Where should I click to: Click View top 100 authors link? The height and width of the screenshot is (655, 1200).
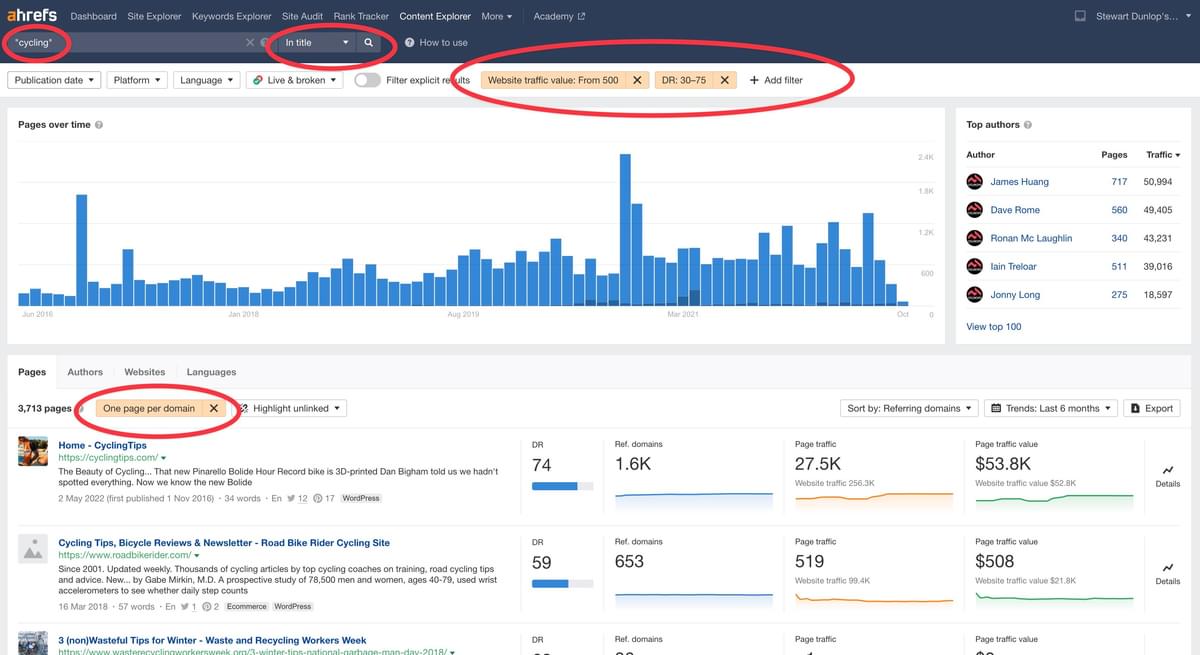tap(993, 327)
